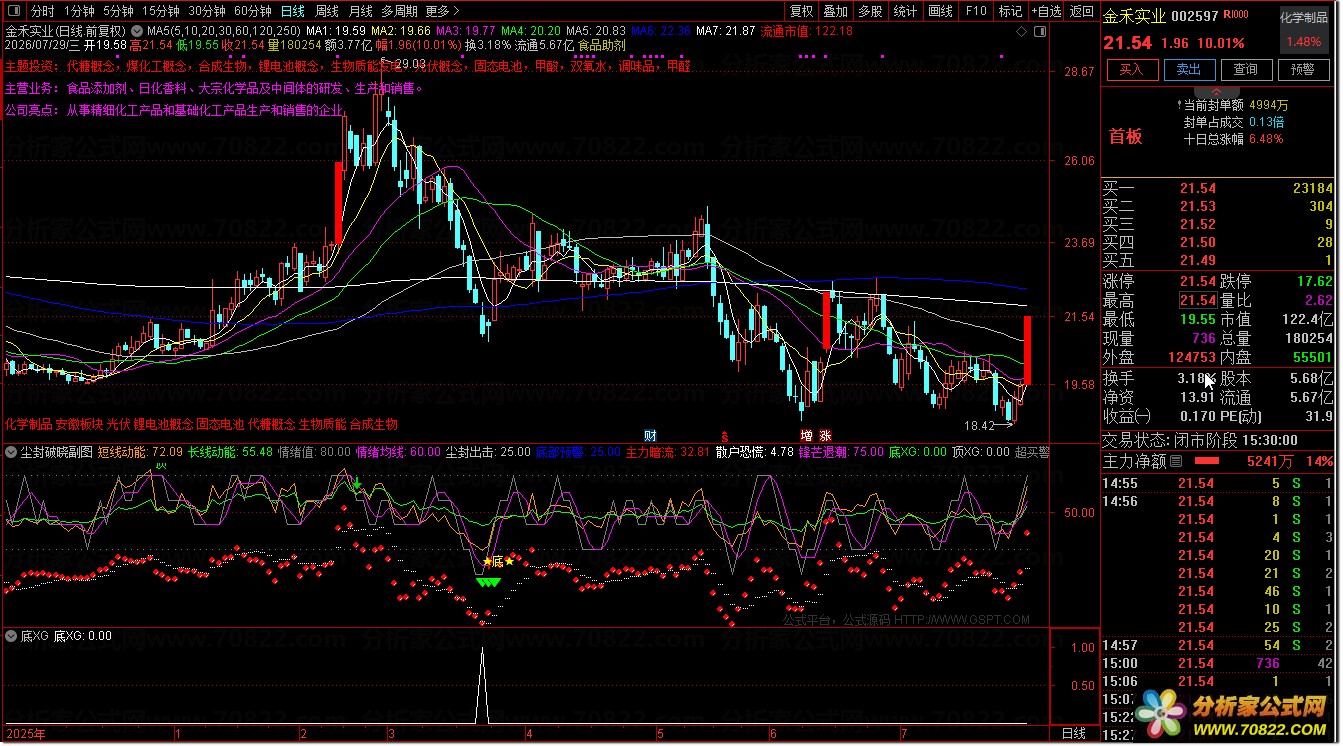
Task: Click the 主力净额 list icon
Action: coord(1176,461)
